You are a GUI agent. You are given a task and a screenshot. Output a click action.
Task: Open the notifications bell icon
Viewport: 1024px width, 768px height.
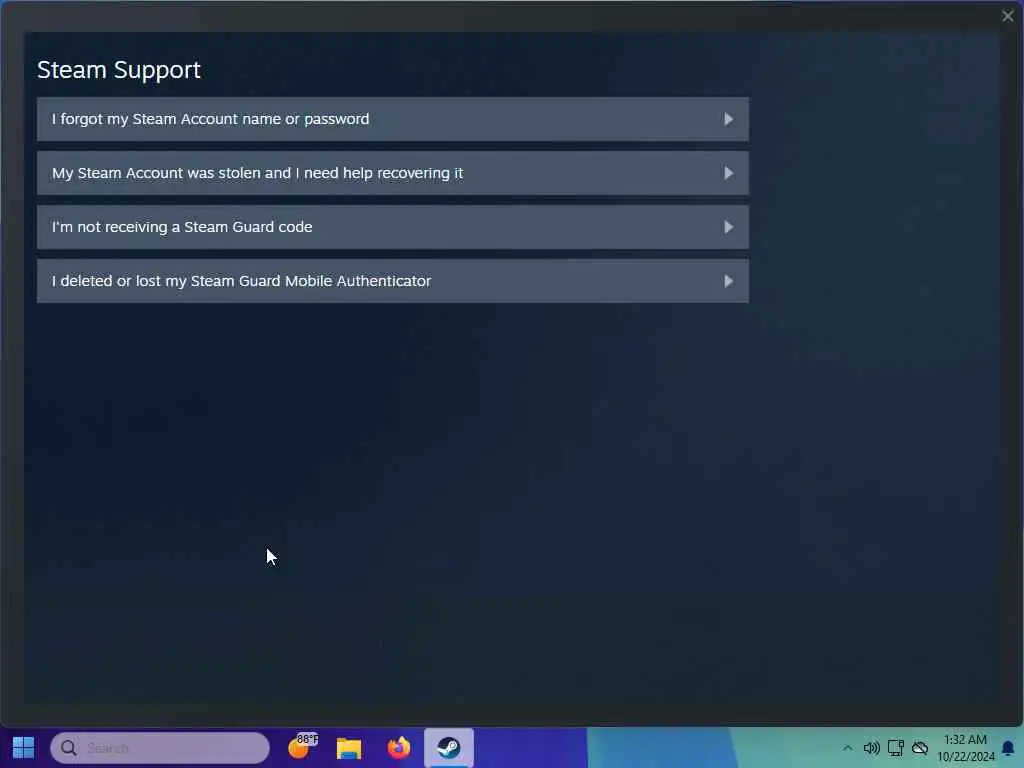pyautogui.click(x=1008, y=748)
